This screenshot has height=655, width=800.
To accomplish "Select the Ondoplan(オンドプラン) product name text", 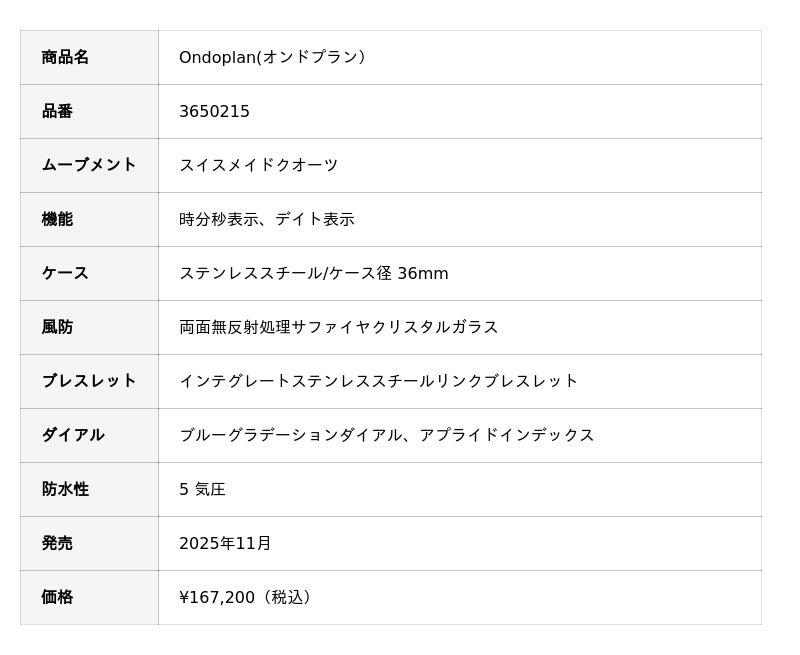I will tap(272, 57).
